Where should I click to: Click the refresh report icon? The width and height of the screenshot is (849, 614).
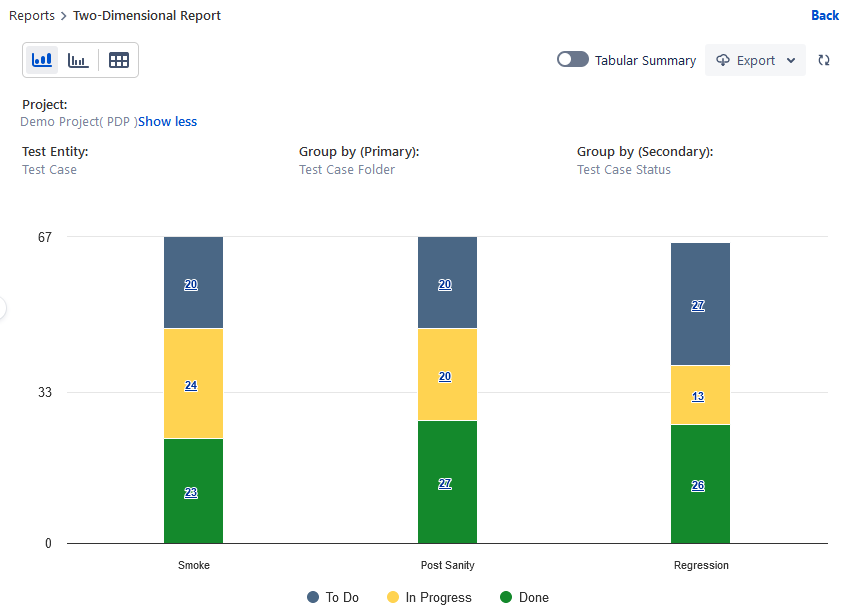click(x=824, y=60)
